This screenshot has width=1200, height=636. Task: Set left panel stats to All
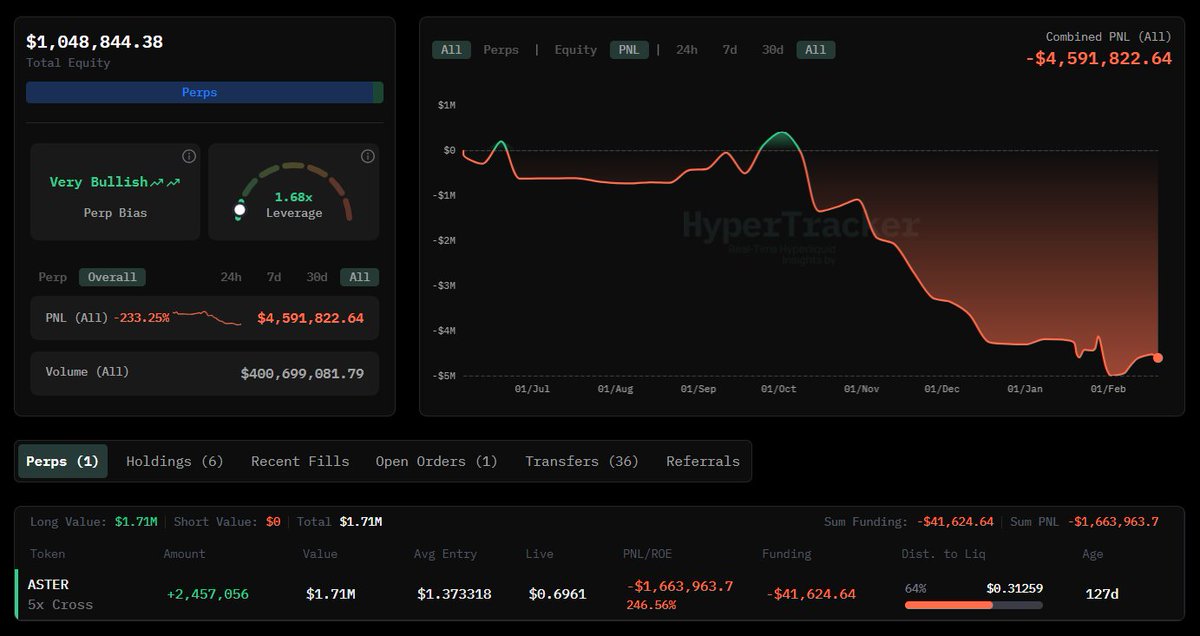pos(360,277)
